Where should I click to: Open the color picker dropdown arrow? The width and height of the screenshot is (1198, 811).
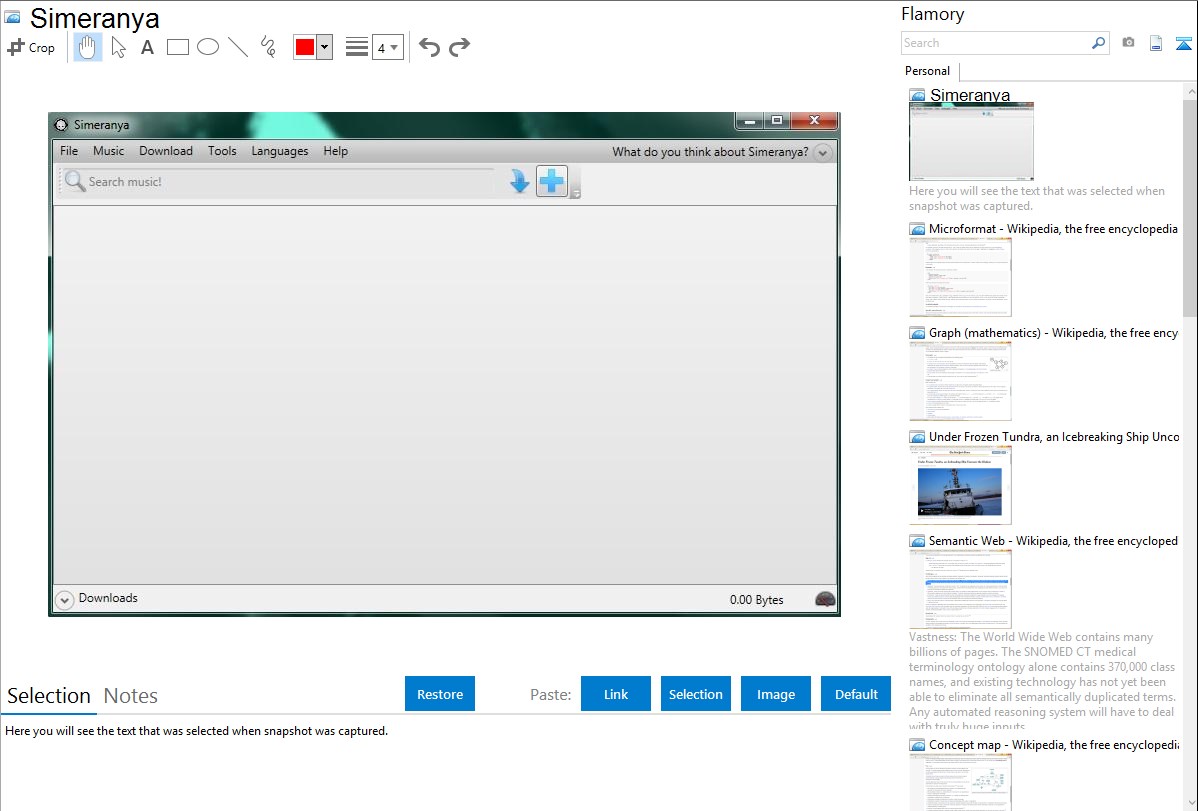point(325,47)
